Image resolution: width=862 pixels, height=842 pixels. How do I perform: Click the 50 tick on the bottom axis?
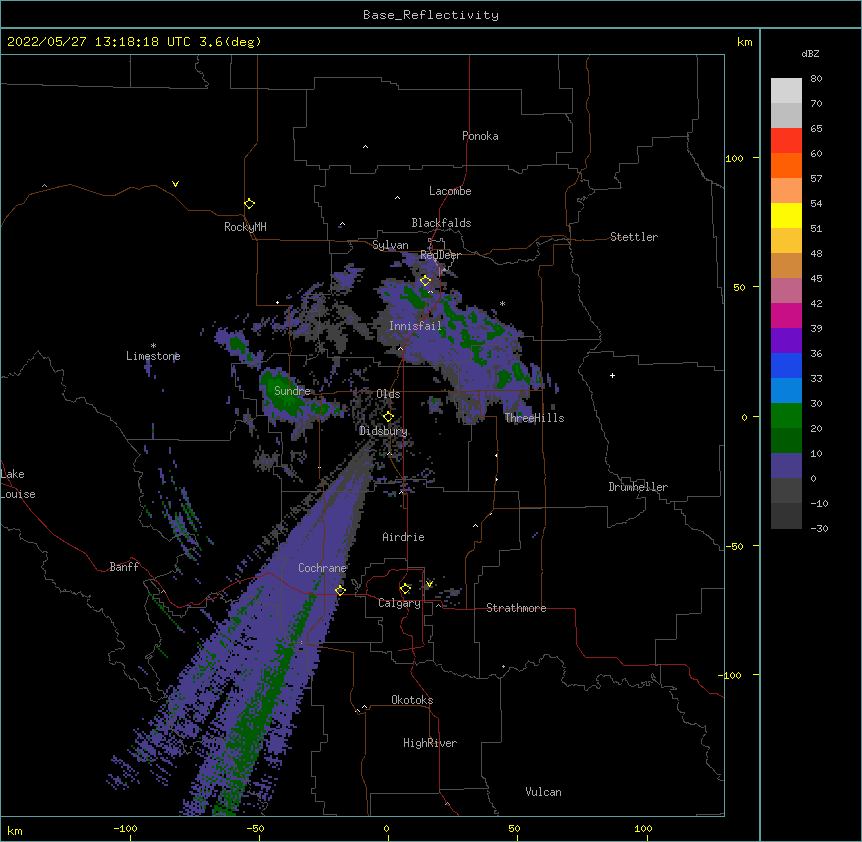pyautogui.click(x=514, y=828)
